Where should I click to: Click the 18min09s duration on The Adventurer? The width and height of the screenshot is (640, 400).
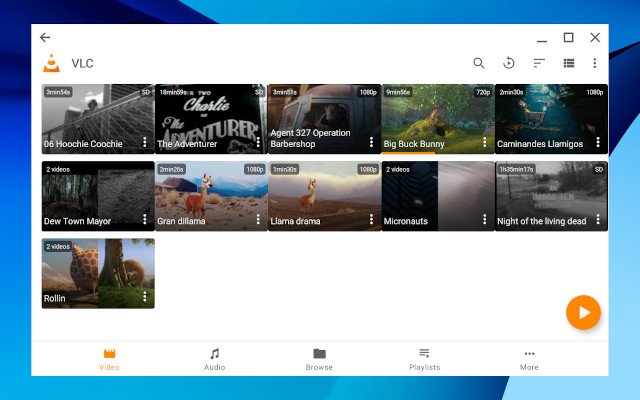(173, 92)
